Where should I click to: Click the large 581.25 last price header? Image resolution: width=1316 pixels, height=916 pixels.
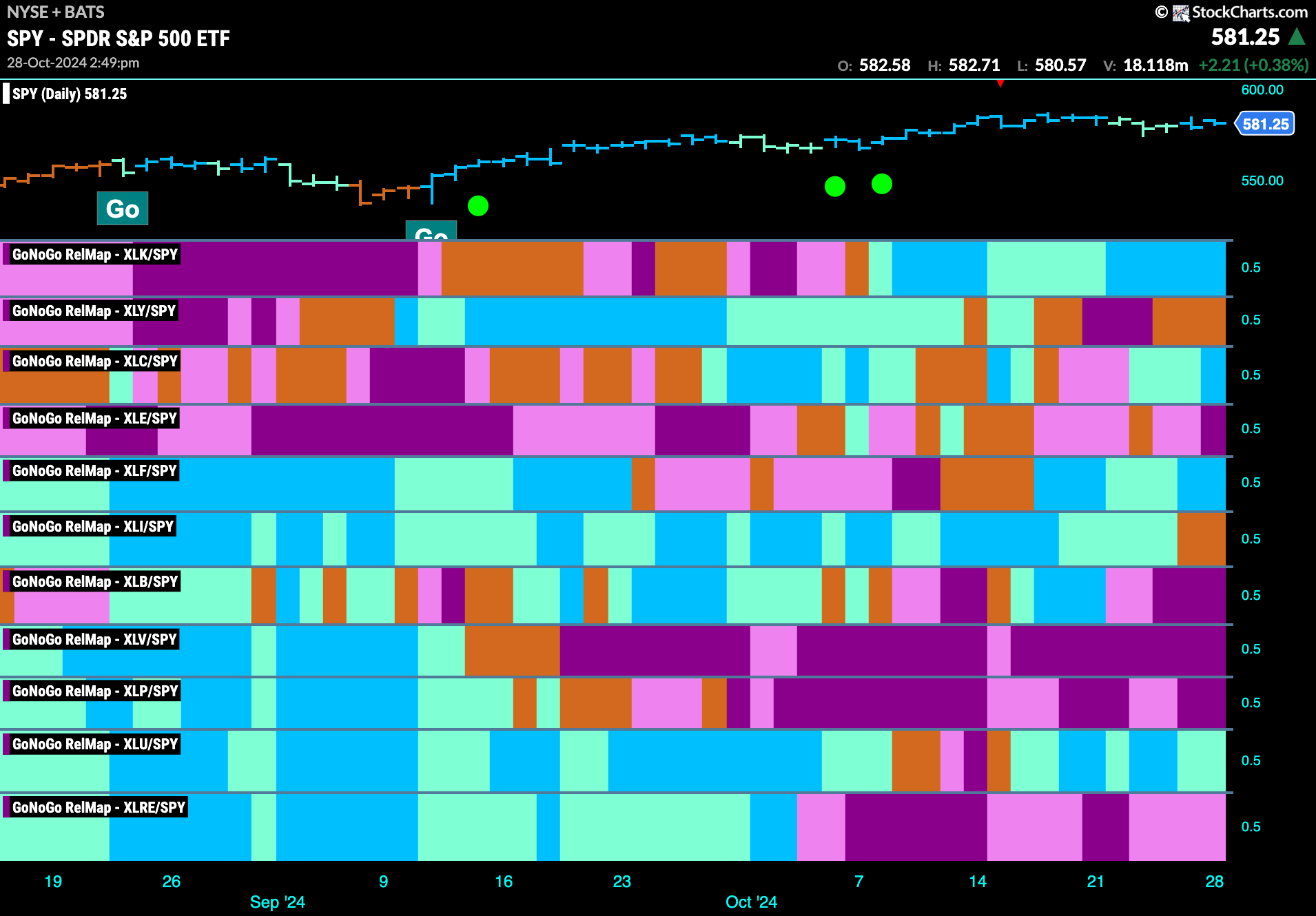click(x=1245, y=37)
